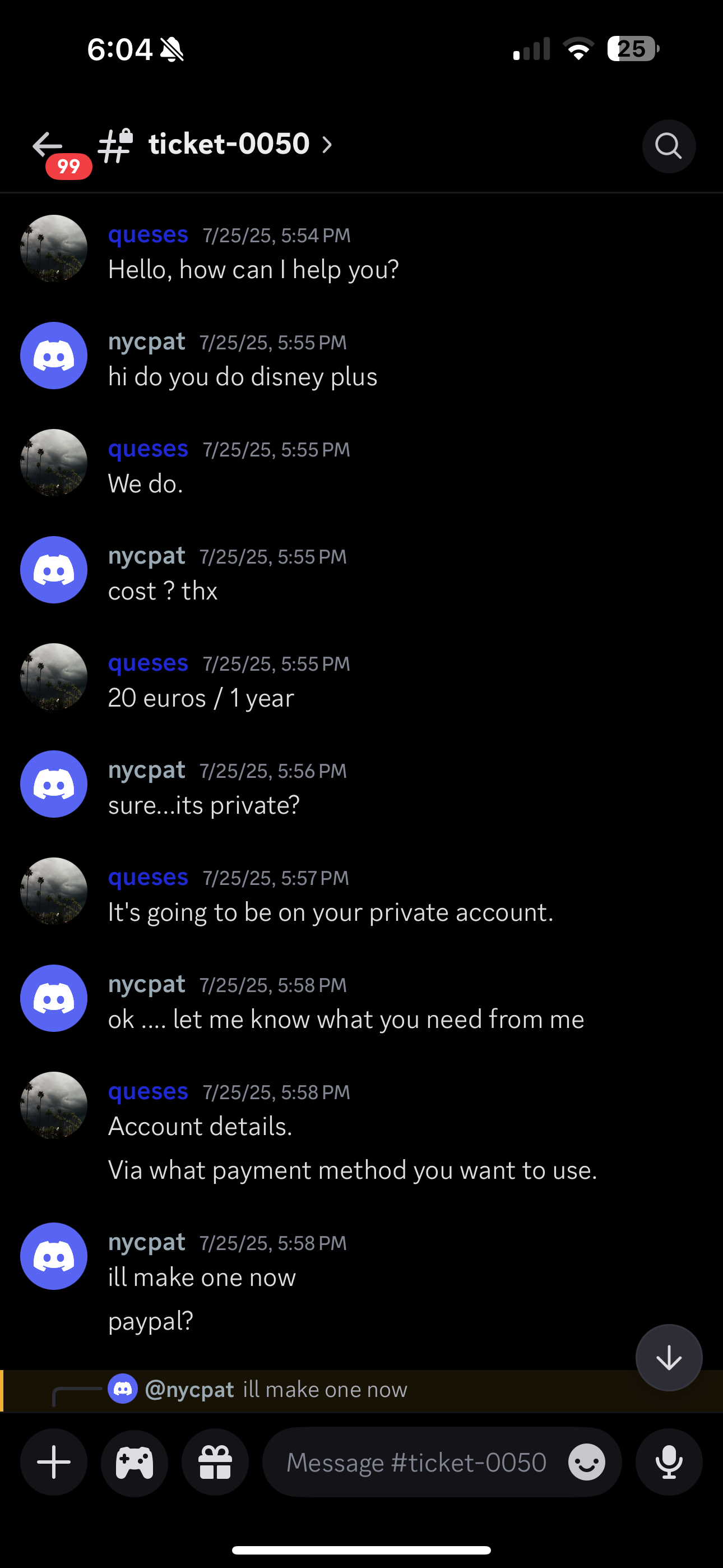Open the channel search magnifier icon
723x1568 pixels.
tap(668, 146)
